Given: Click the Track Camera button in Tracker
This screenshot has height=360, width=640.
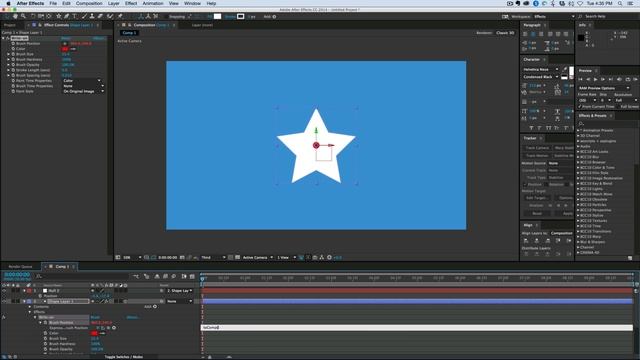Looking at the screenshot, I should [537, 148].
